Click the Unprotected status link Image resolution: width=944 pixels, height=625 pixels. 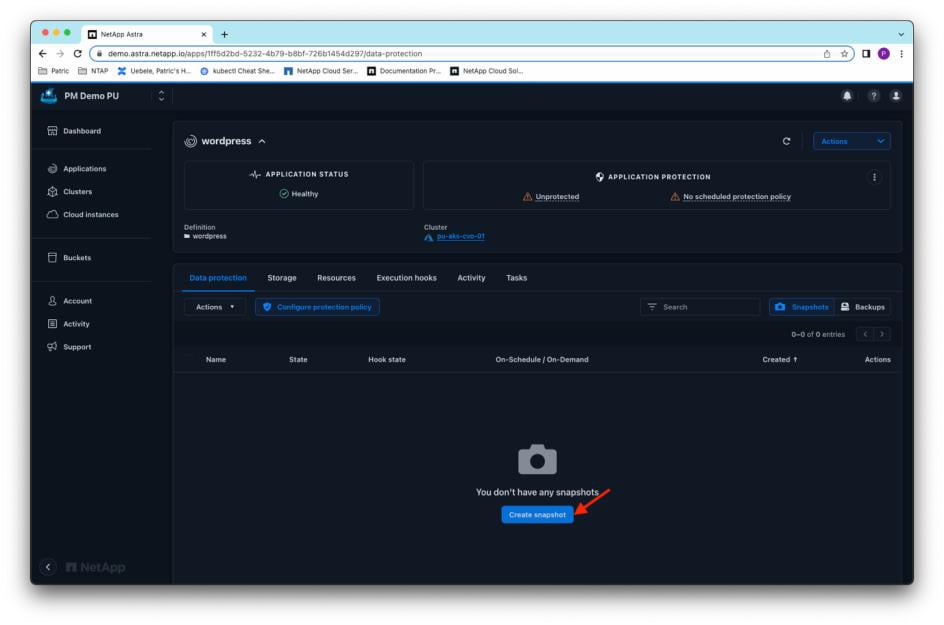557,197
